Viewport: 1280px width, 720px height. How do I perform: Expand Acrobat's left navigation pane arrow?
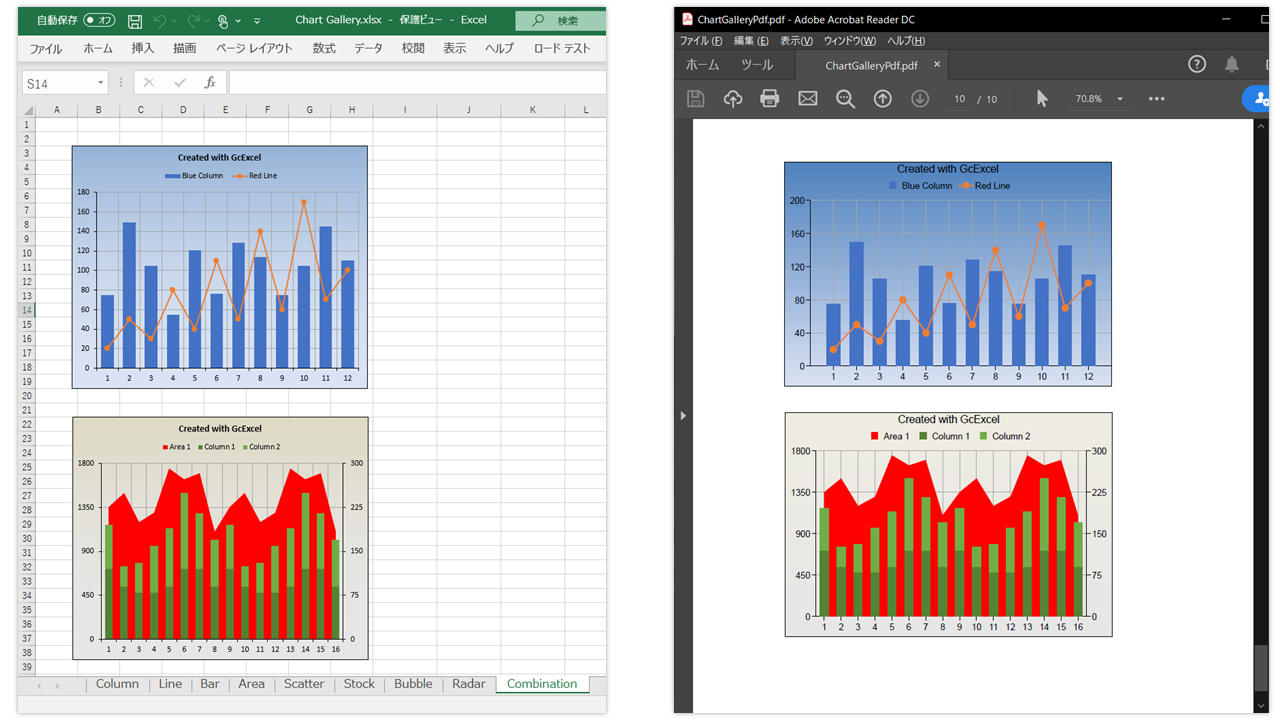[x=684, y=415]
